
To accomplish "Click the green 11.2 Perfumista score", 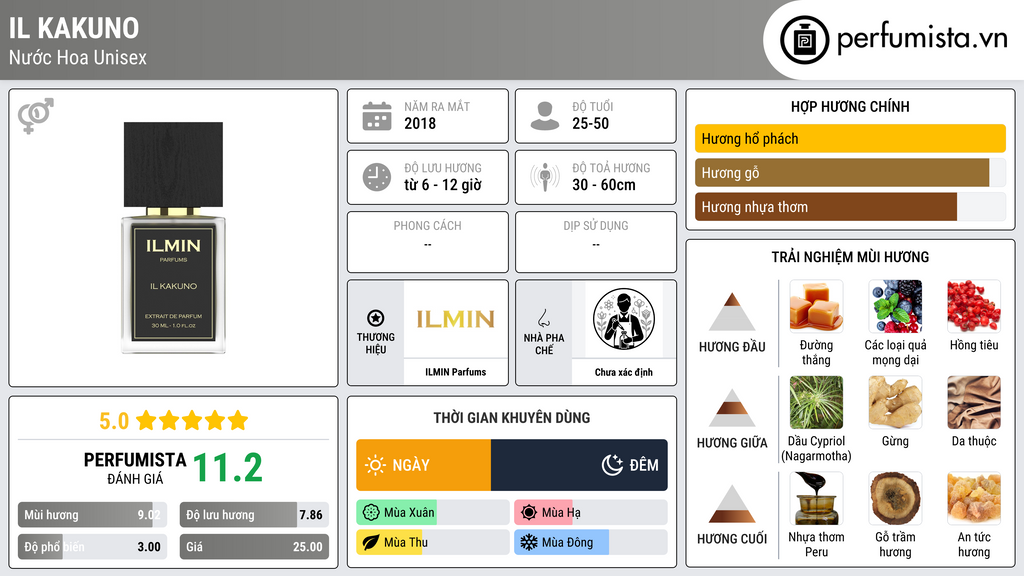I will pyautogui.click(x=228, y=468).
